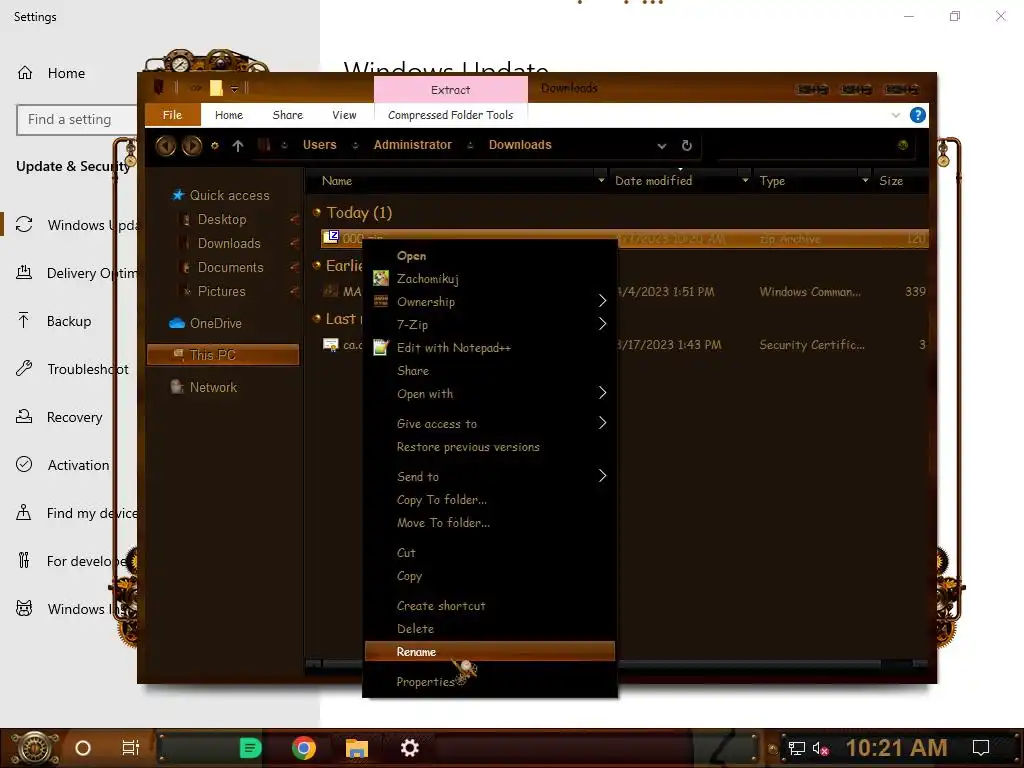
Task: Open the steampunk Start button
Action: point(35,748)
